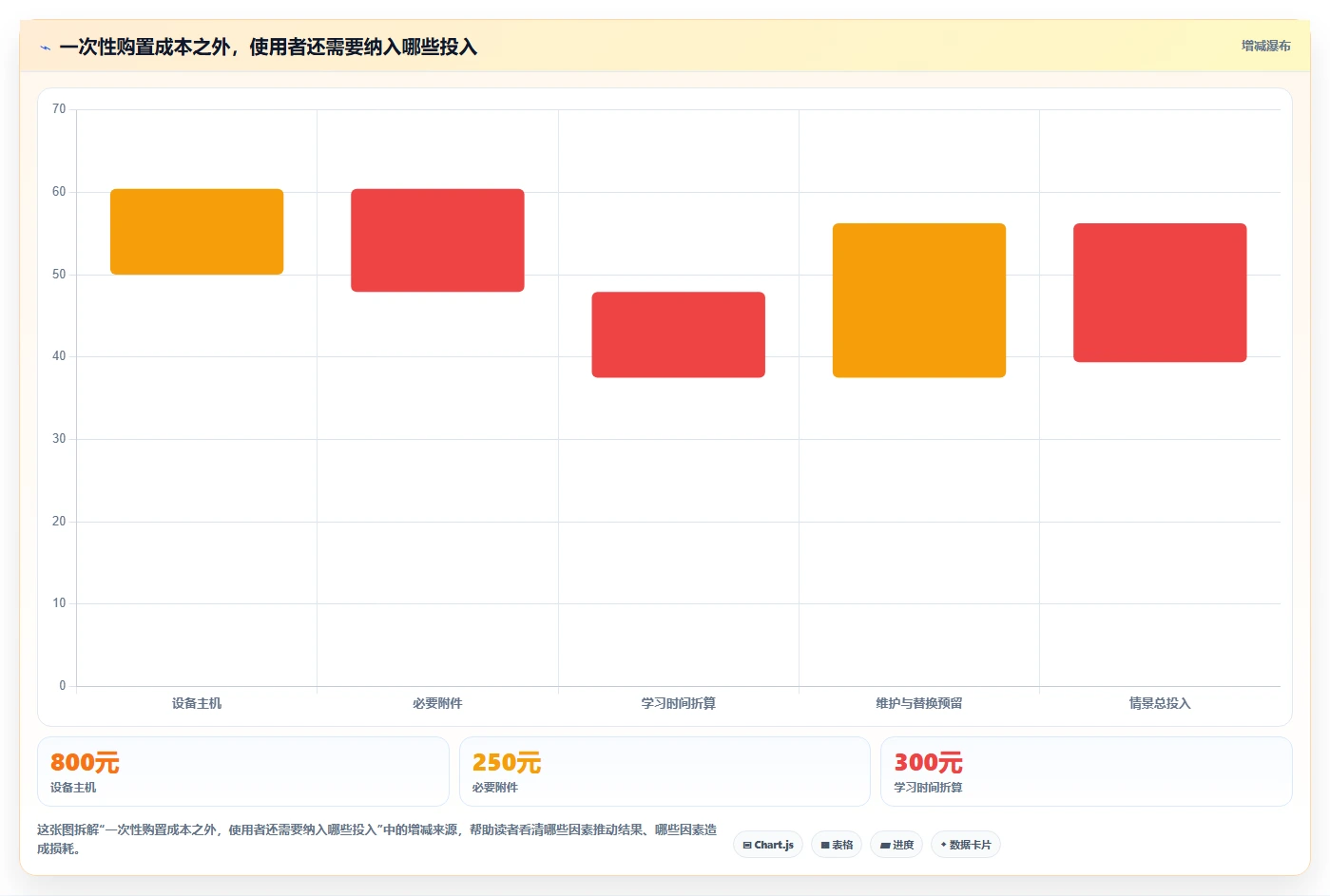Click the y-axis value 10
The width and height of the screenshot is (1330, 896).
click(59, 603)
